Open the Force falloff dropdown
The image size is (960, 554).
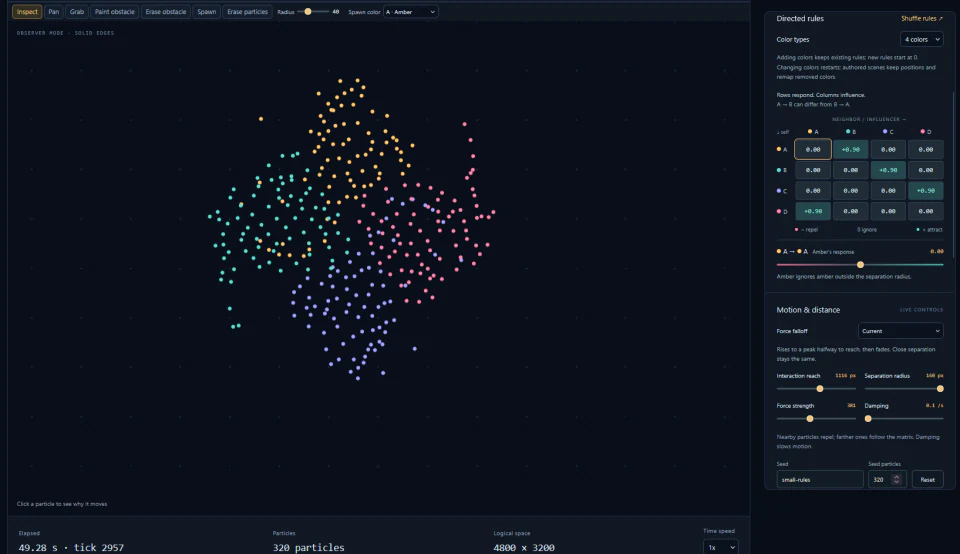click(x=900, y=331)
